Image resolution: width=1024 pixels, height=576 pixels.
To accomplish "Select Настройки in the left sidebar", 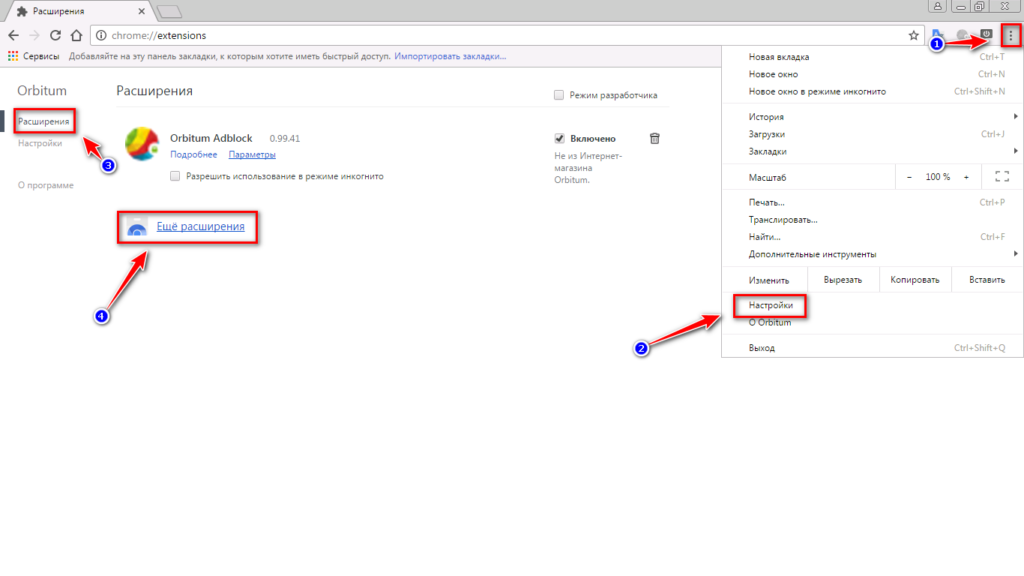I will coord(40,143).
